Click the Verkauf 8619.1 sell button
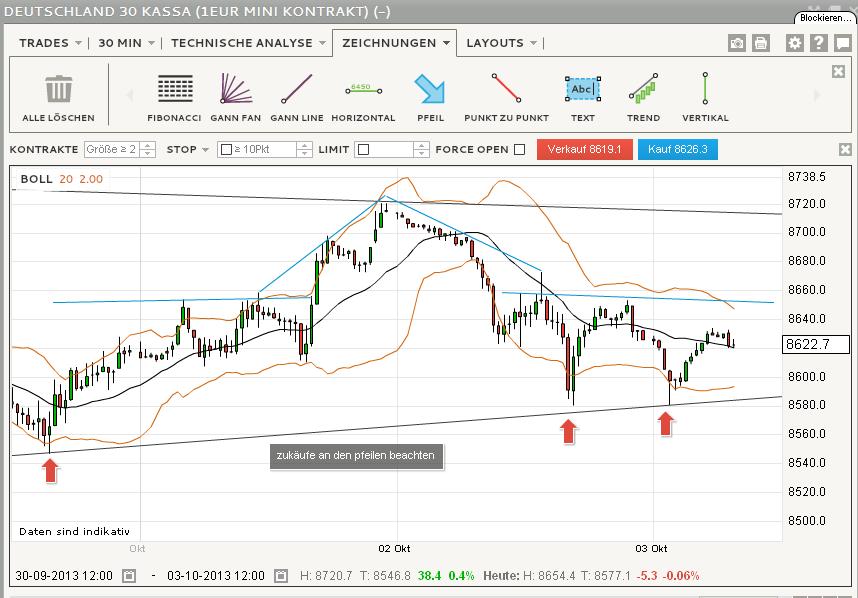Screen dimensions: 858x598 (x=585, y=149)
